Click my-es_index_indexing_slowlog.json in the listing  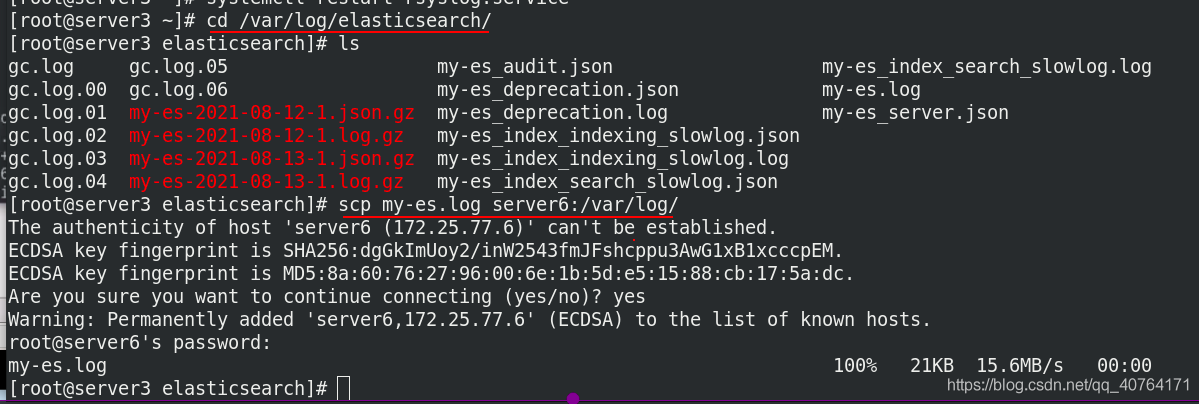click(618, 136)
